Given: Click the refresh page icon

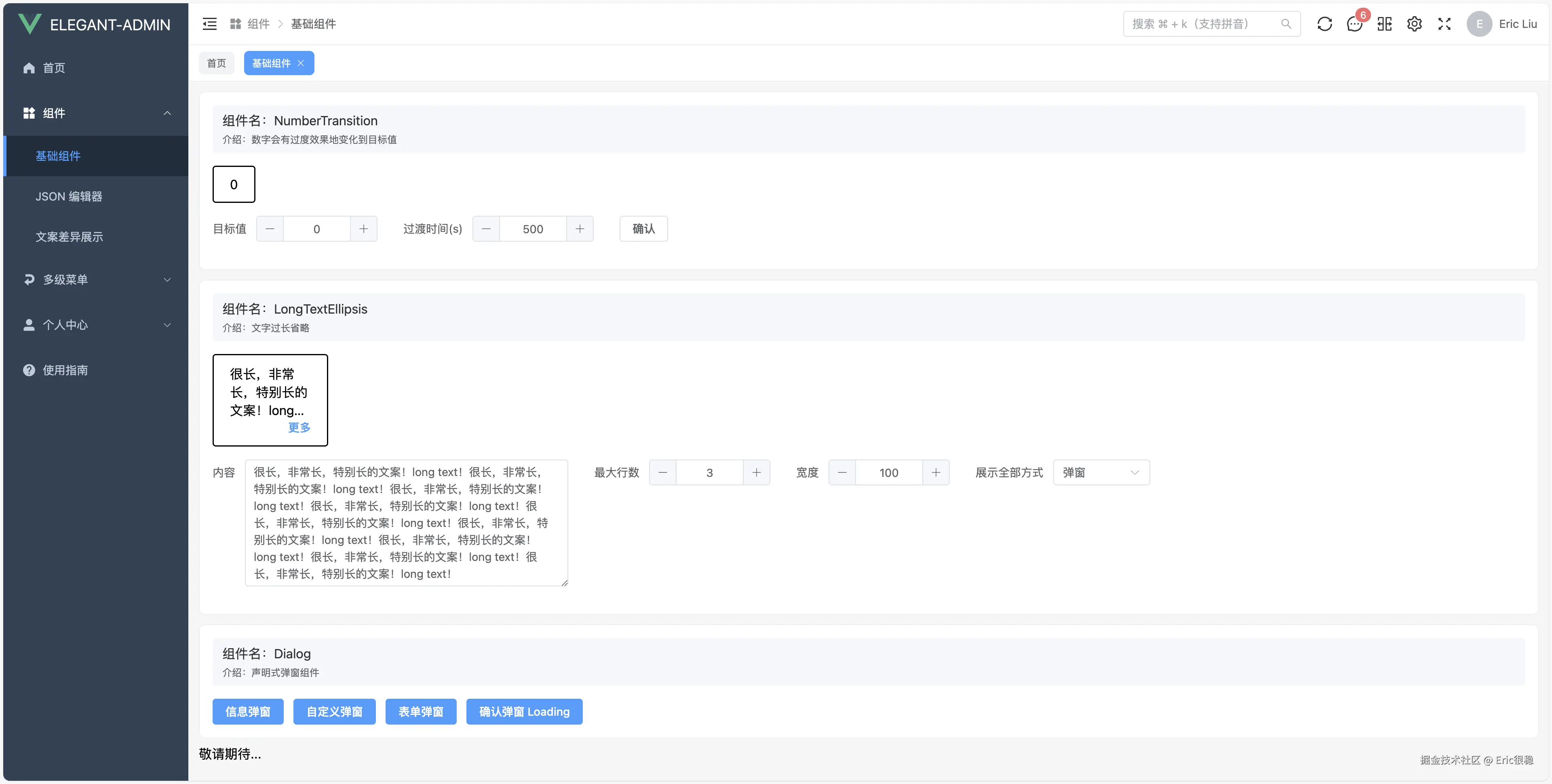Looking at the screenshot, I should [x=1324, y=24].
